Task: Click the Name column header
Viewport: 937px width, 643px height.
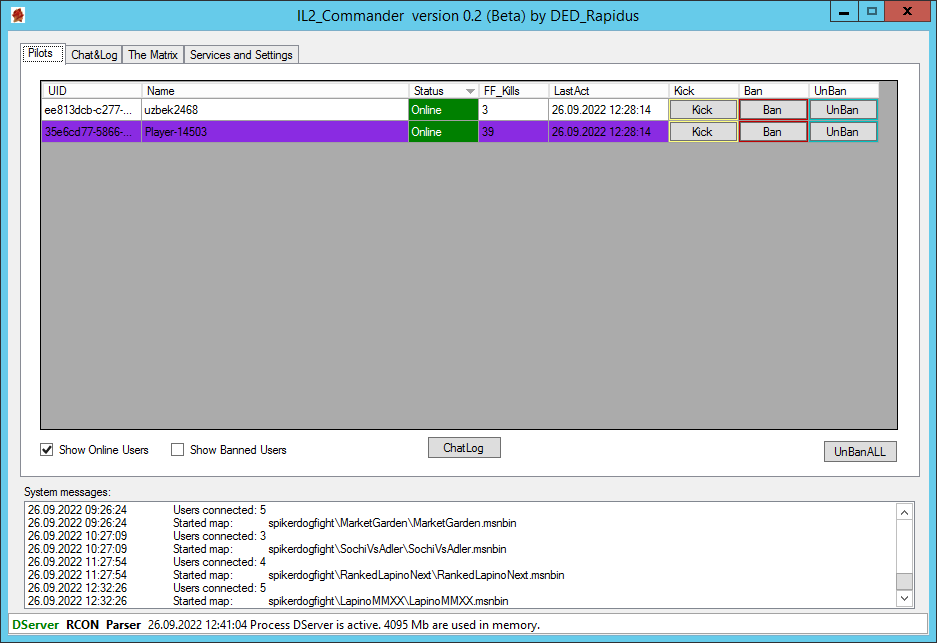Action: (x=275, y=91)
